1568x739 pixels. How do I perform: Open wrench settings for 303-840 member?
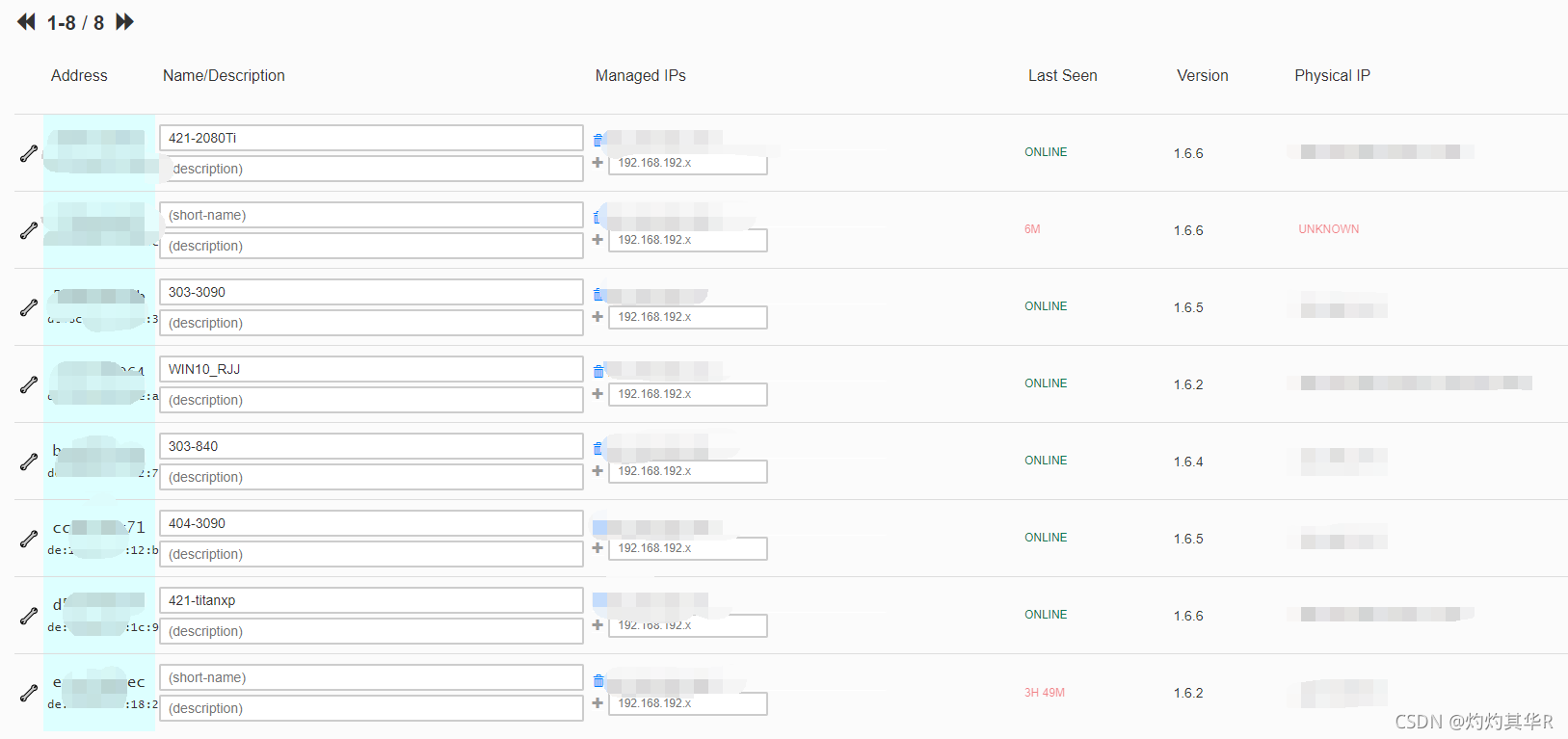pos(29,462)
